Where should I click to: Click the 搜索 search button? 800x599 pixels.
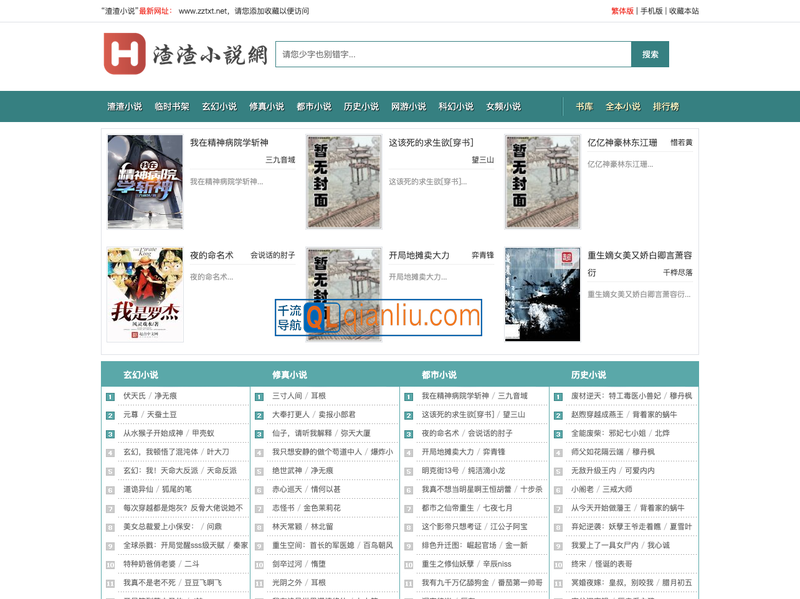coord(651,52)
